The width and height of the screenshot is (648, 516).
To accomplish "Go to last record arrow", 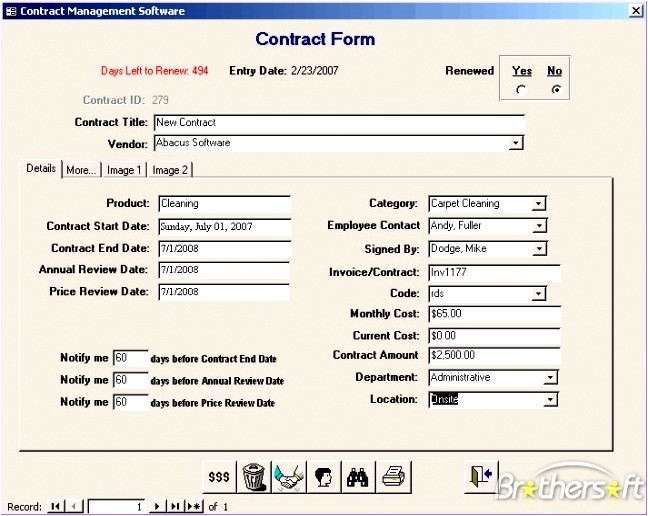I will [x=175, y=506].
